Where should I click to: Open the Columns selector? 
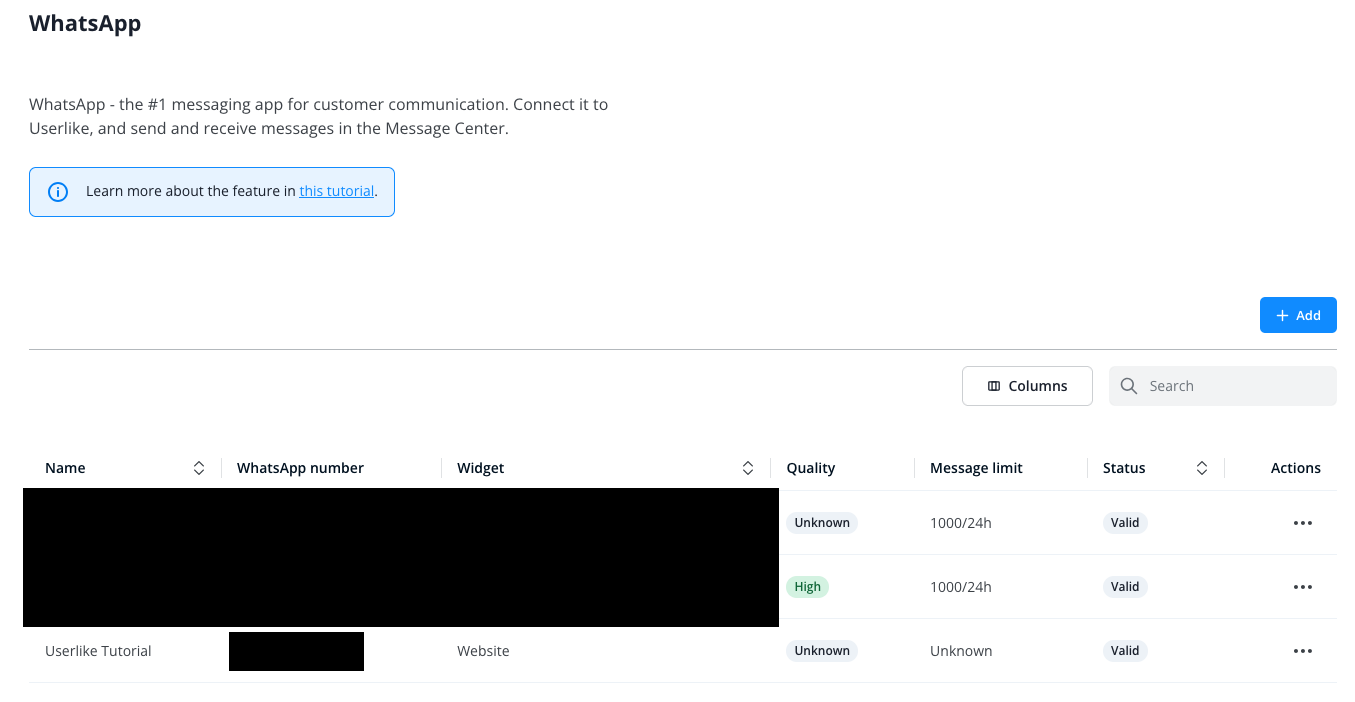pyautogui.click(x=1026, y=386)
